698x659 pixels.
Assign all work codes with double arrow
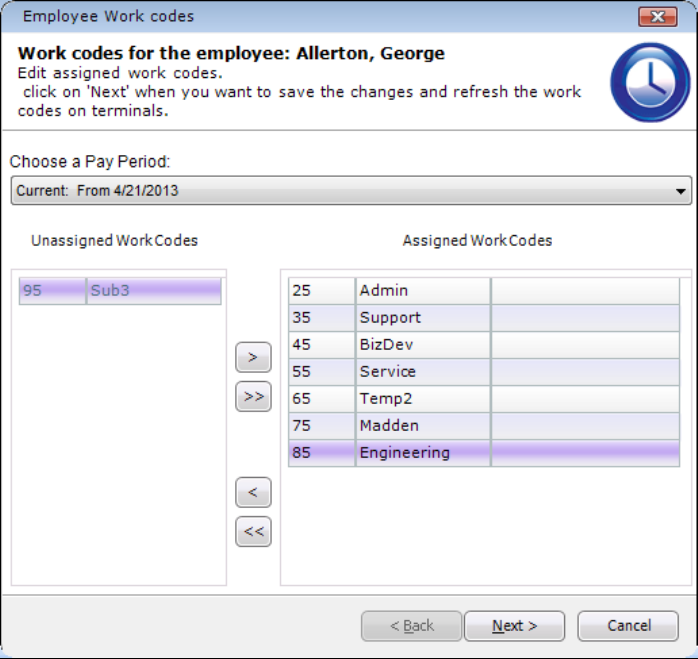point(253,397)
